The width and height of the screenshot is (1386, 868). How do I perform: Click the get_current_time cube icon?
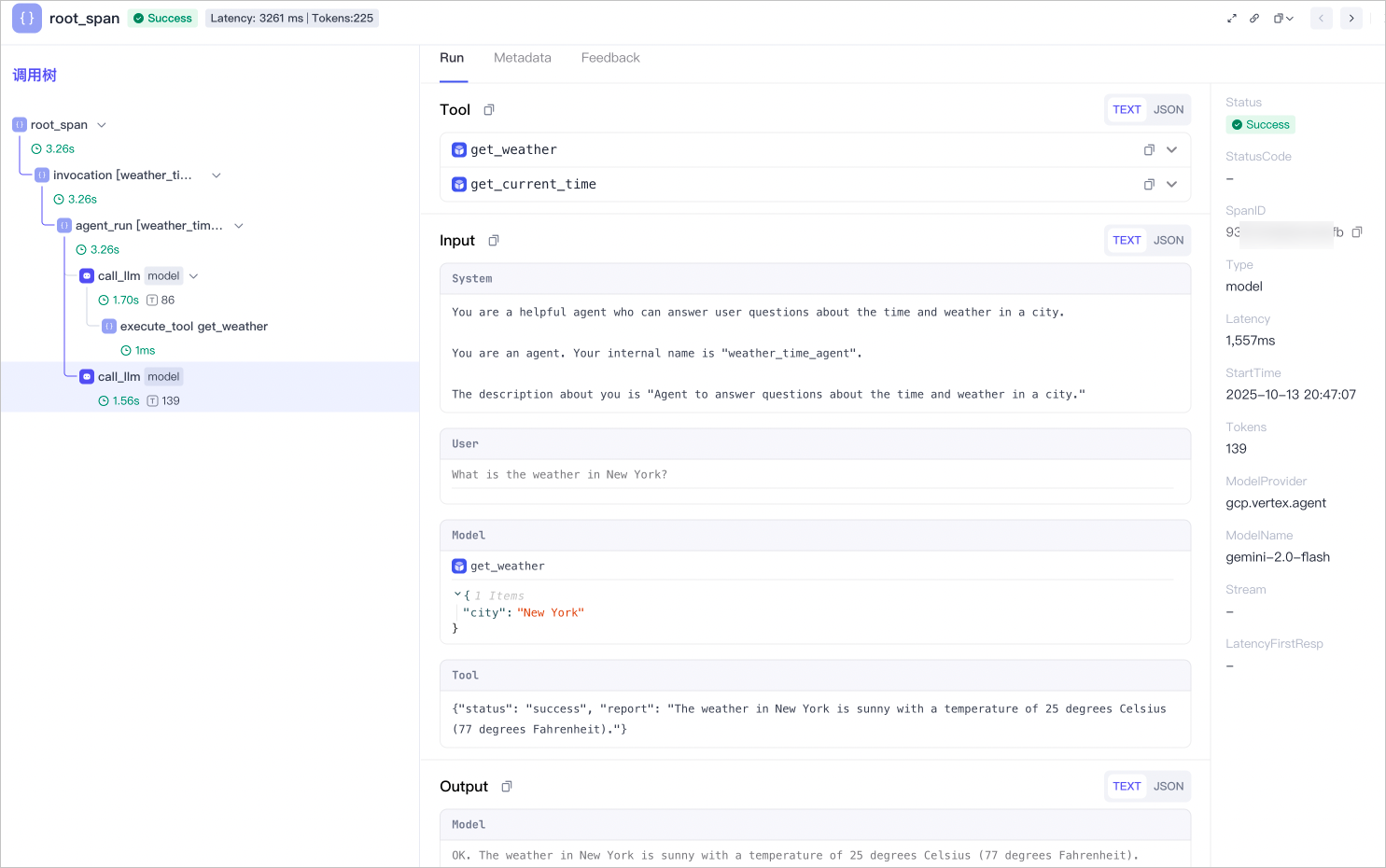tap(459, 185)
